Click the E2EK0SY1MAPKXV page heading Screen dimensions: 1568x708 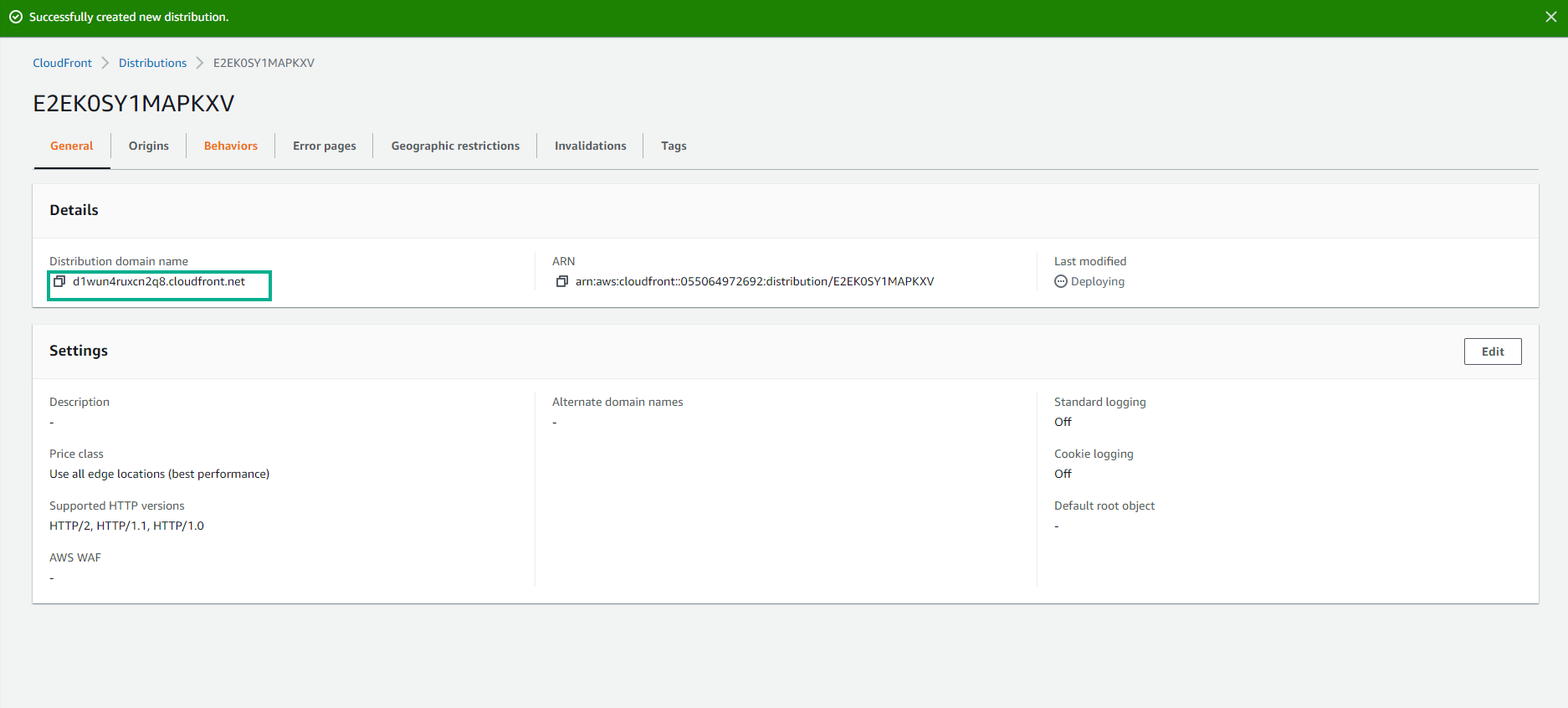[134, 104]
